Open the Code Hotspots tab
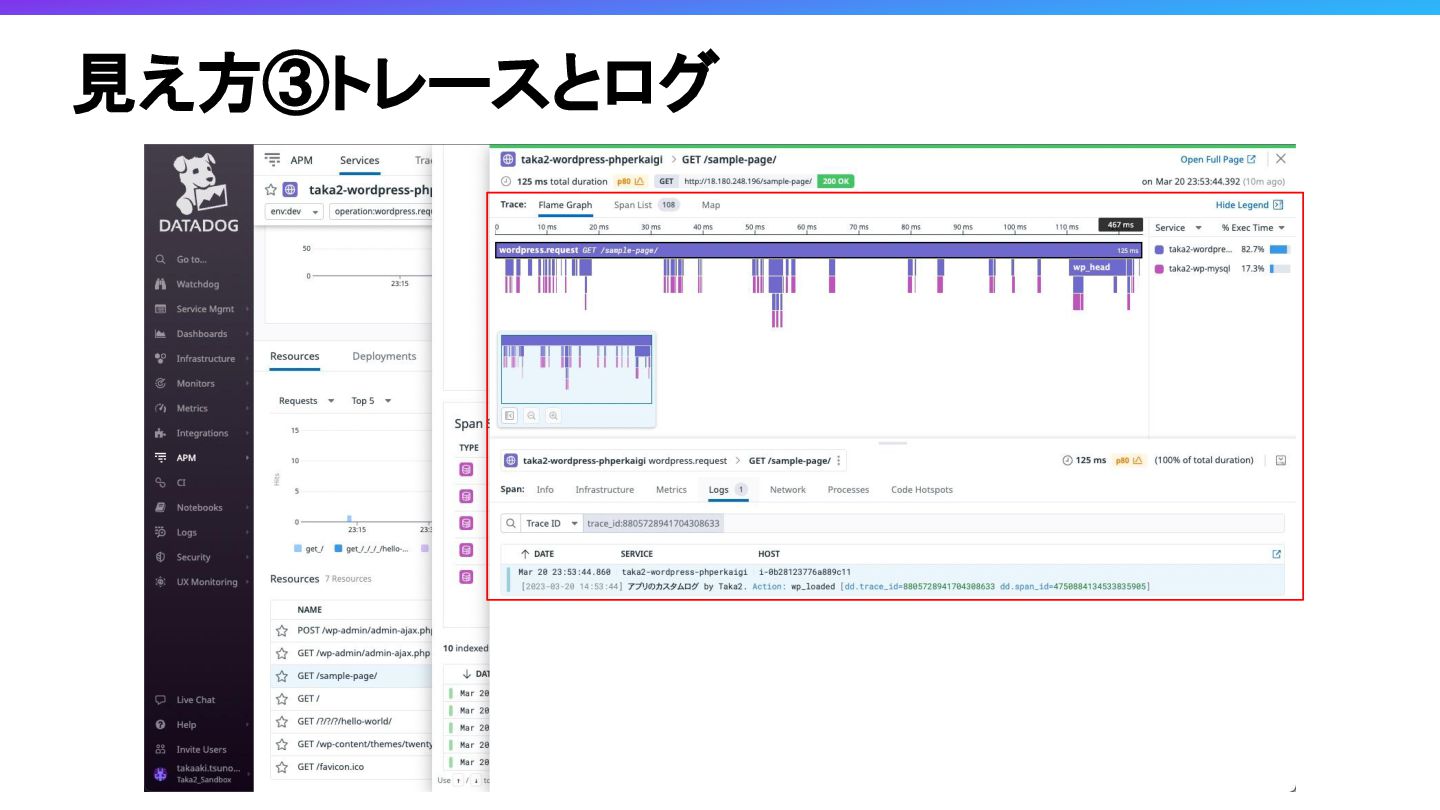Screen dimensions: 1440x810 (921, 490)
